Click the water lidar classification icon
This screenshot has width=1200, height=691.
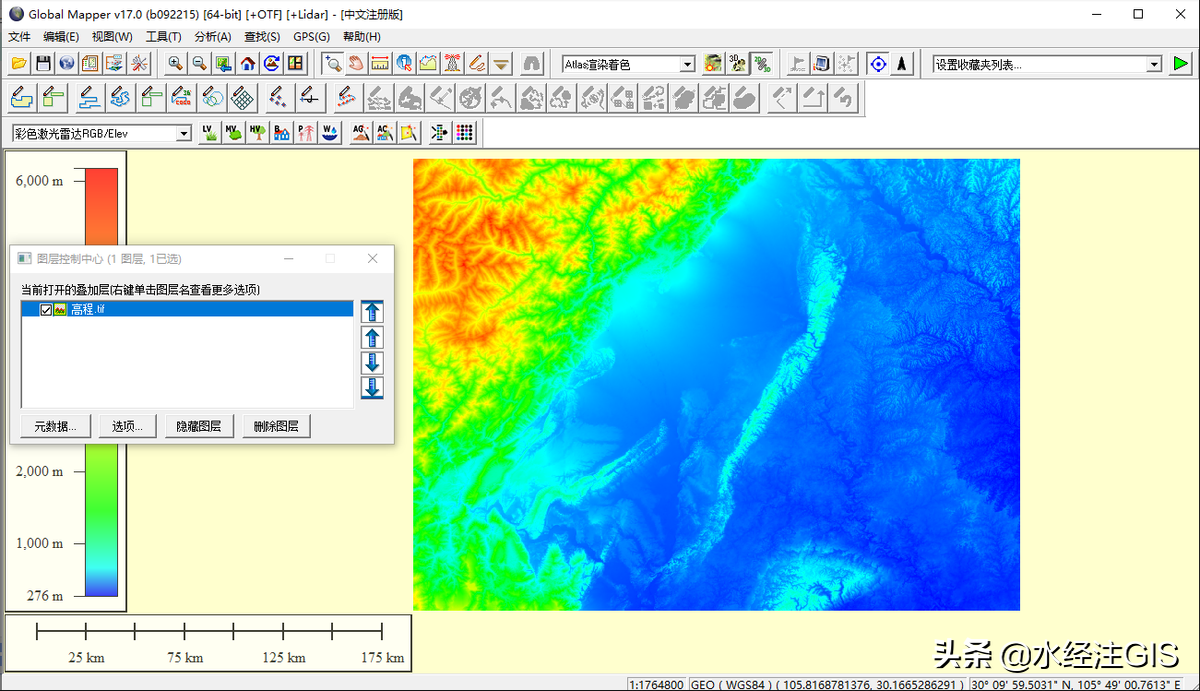[329, 132]
